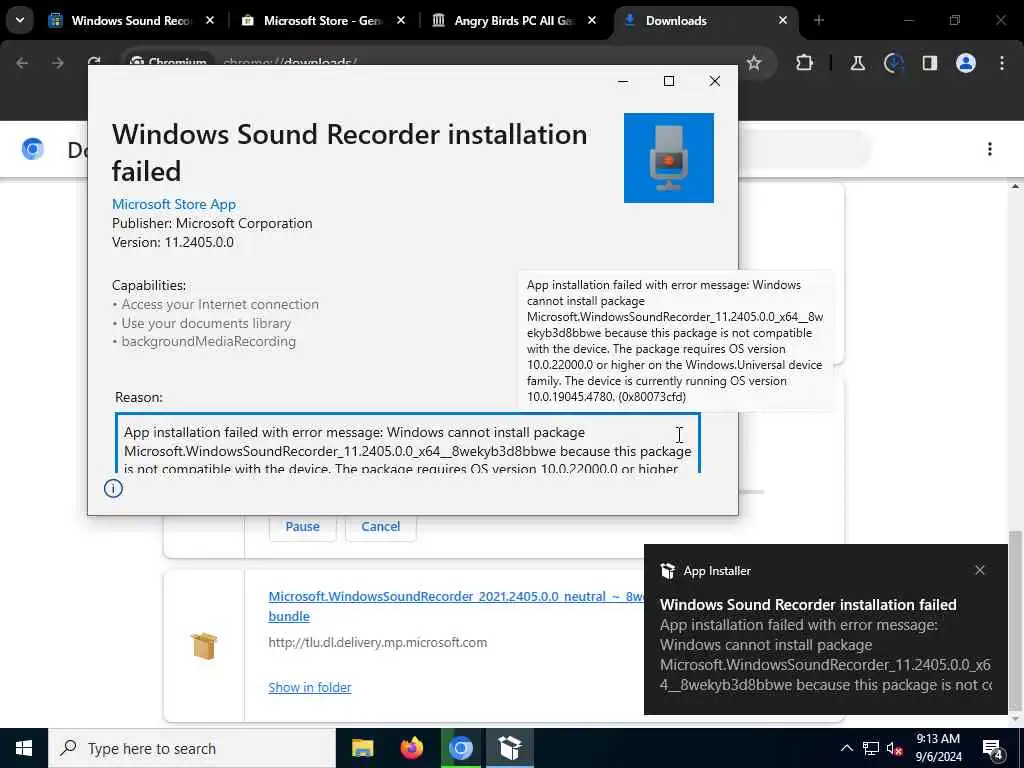Dismiss the App Installer notification
The height and width of the screenshot is (768, 1024).
(980, 570)
